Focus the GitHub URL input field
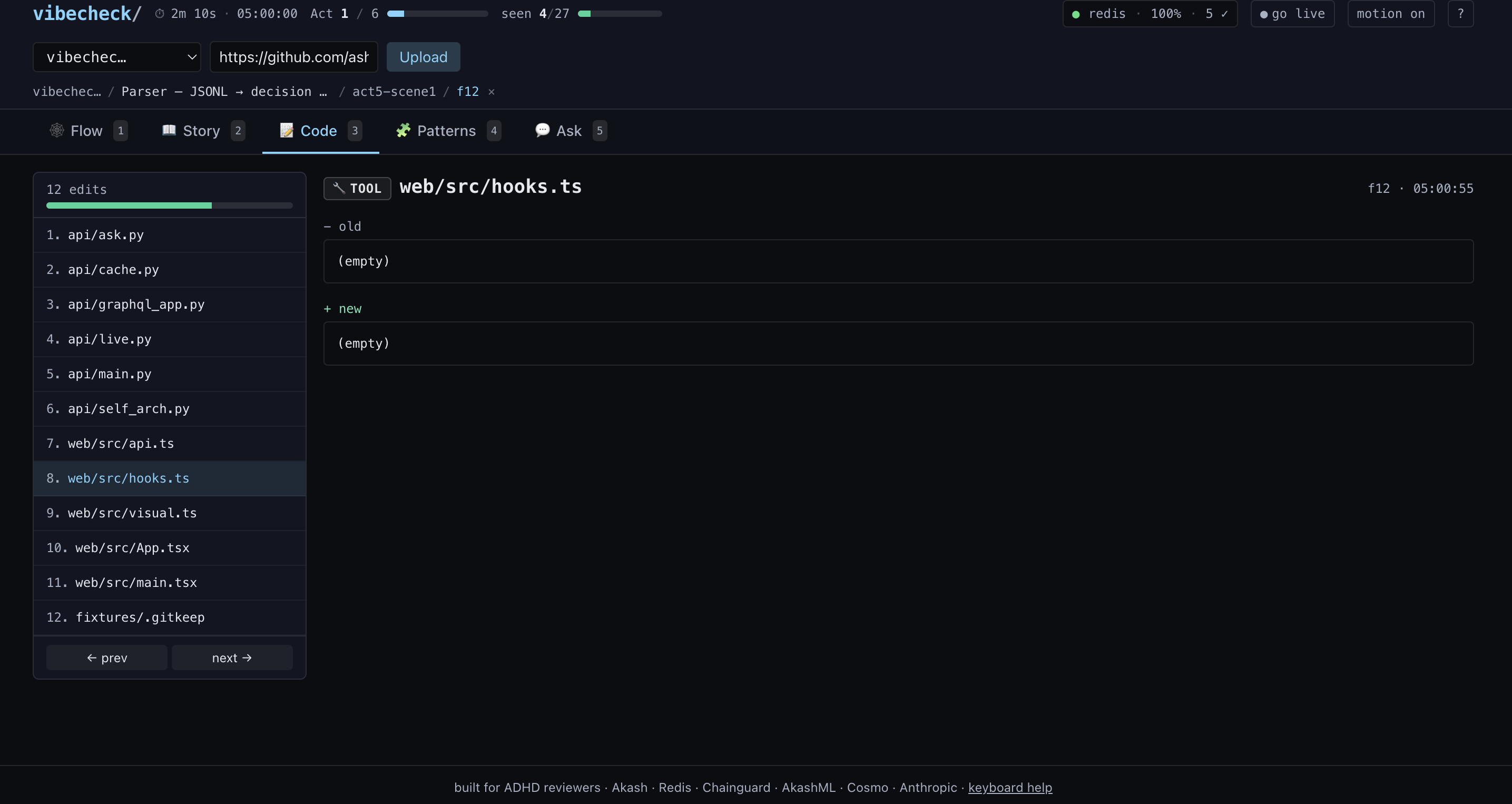This screenshot has height=804, width=1512. (x=293, y=57)
